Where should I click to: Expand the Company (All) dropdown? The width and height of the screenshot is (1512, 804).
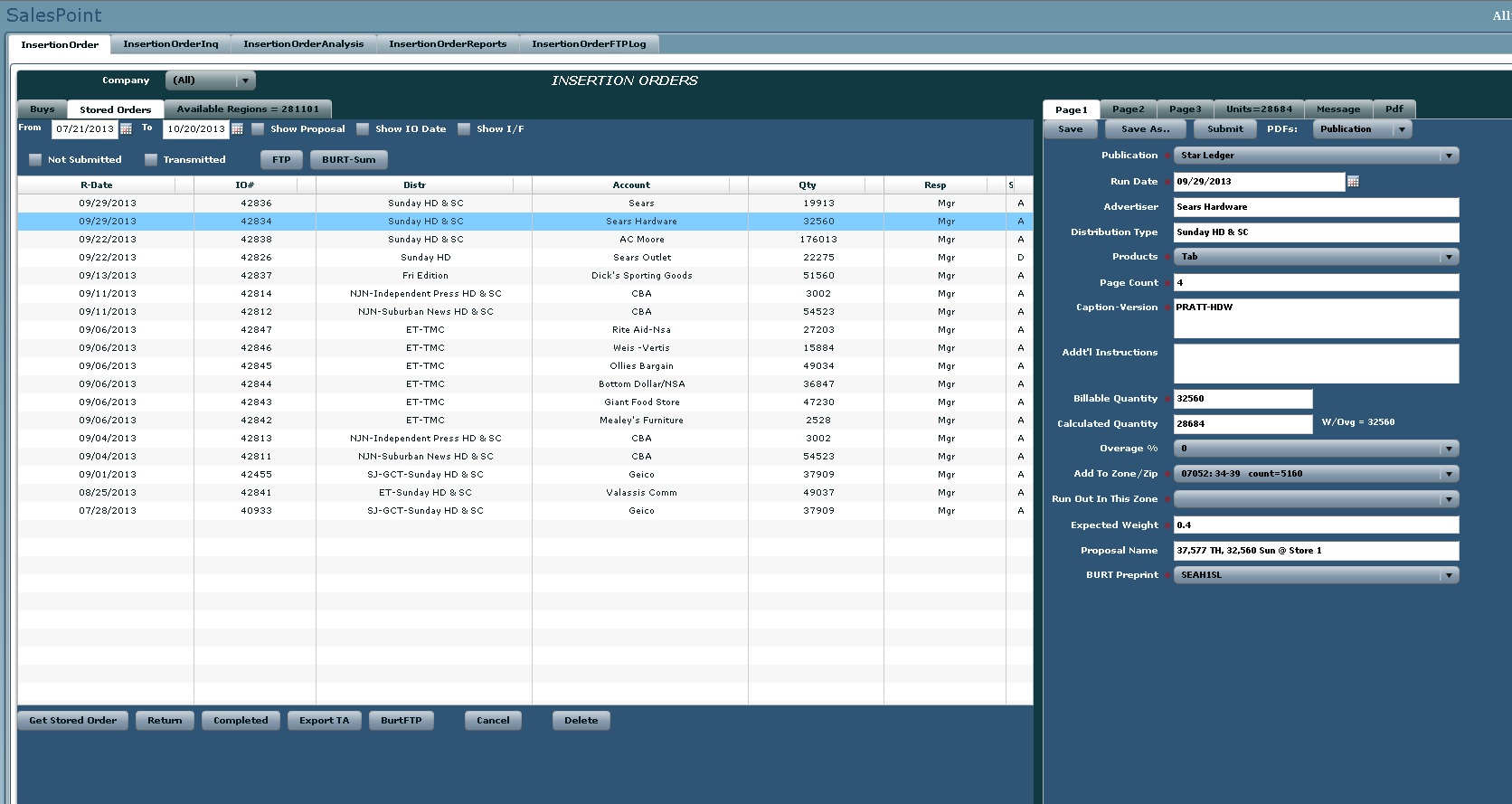coord(210,80)
